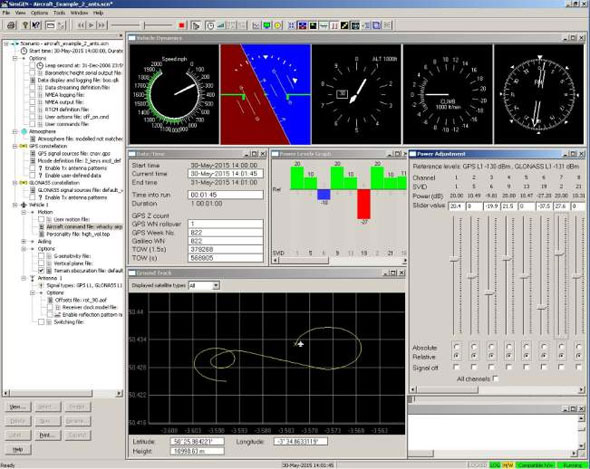Open the Window menu
Viewport: 590px width, 469px height.
[79, 13]
